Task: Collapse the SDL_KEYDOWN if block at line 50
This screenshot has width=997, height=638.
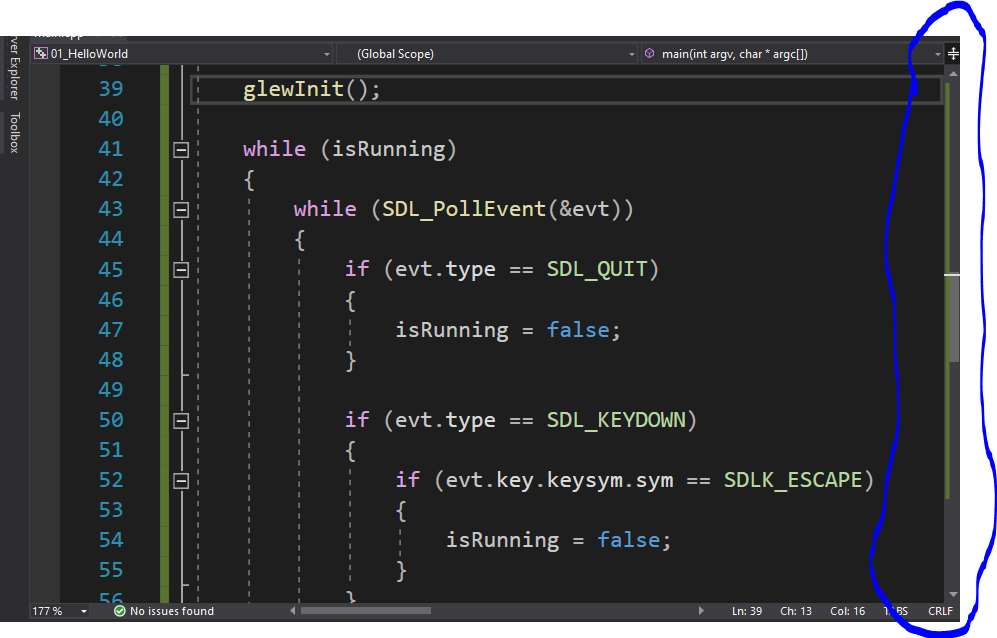Action: tap(181, 420)
